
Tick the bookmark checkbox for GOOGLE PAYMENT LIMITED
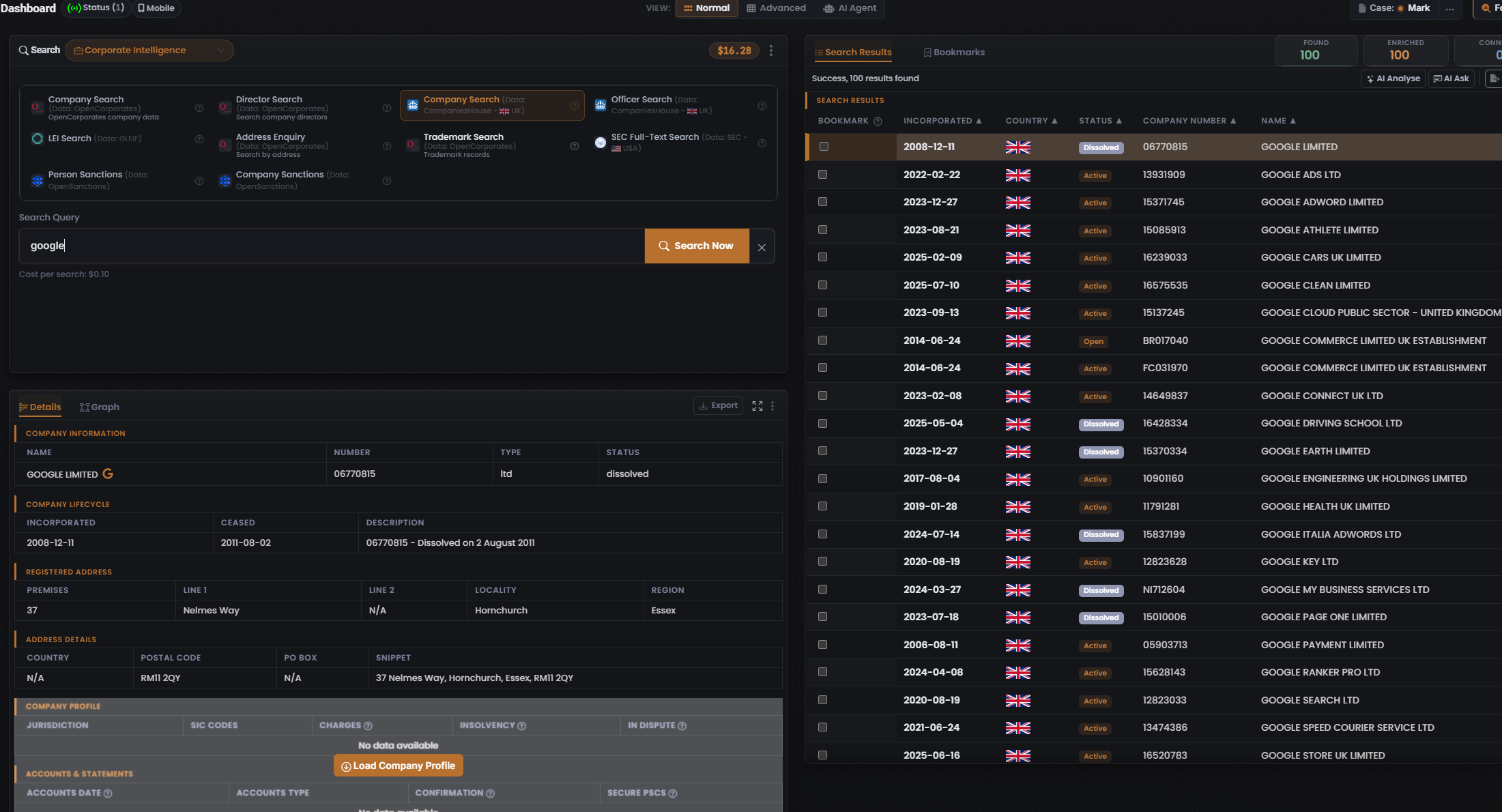tap(823, 645)
